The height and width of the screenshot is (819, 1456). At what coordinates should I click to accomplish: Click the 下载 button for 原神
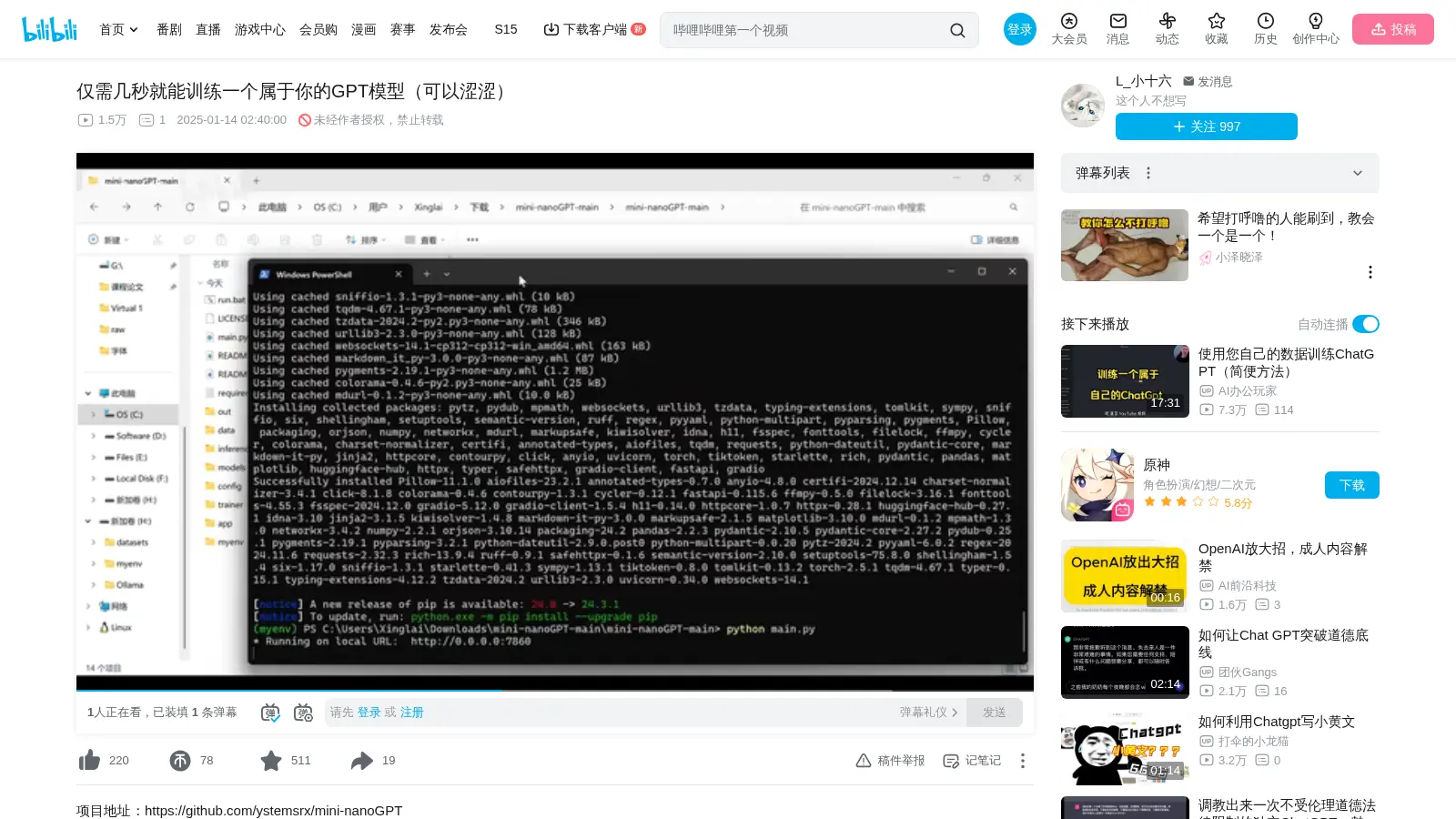click(x=1352, y=485)
